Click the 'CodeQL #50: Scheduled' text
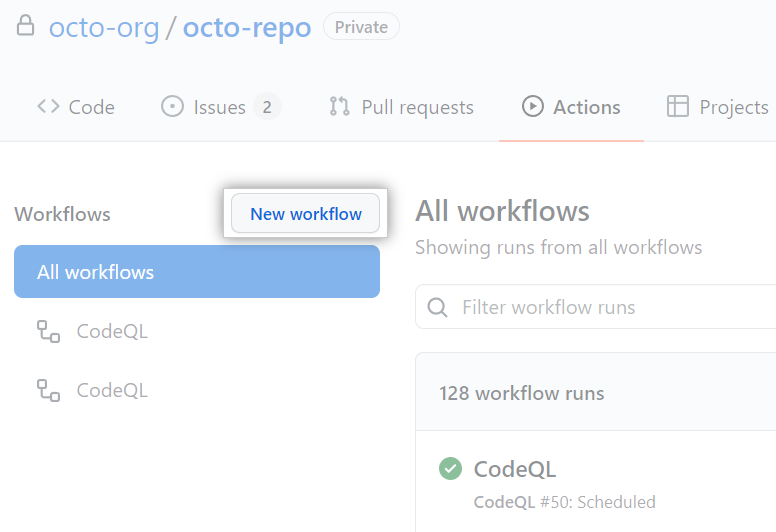 tap(565, 502)
